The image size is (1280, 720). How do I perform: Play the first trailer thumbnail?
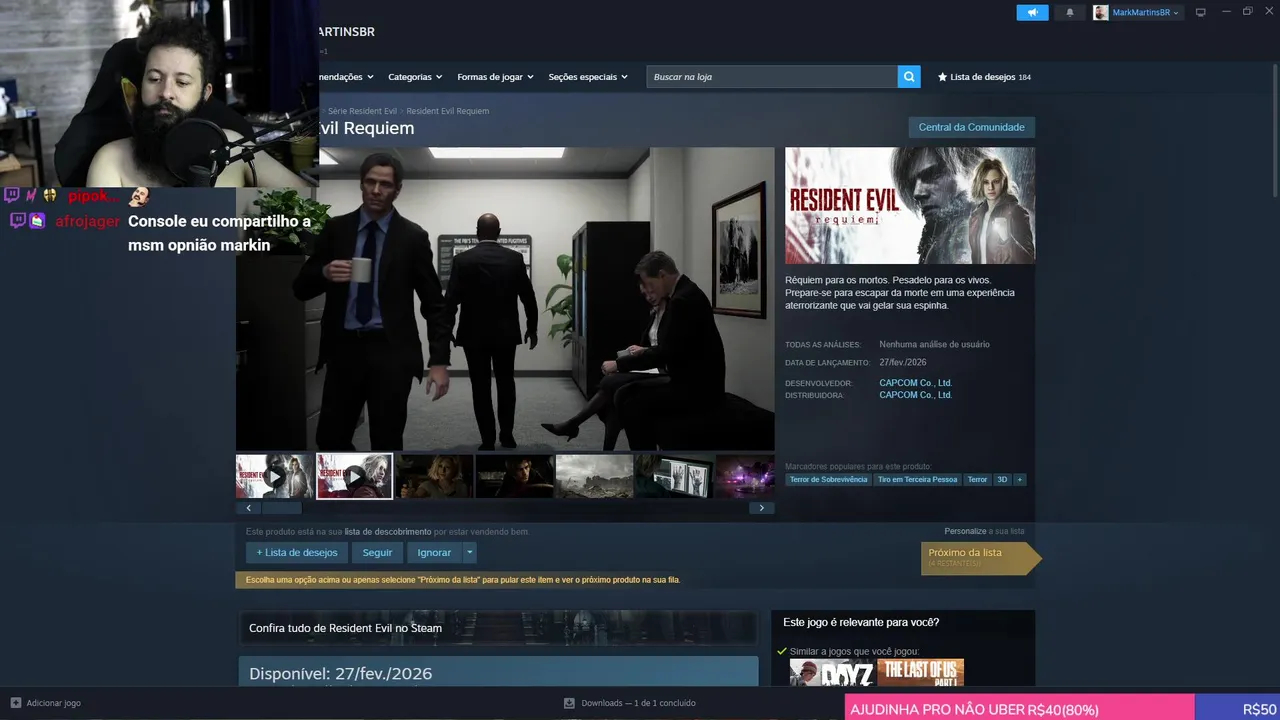click(274, 476)
